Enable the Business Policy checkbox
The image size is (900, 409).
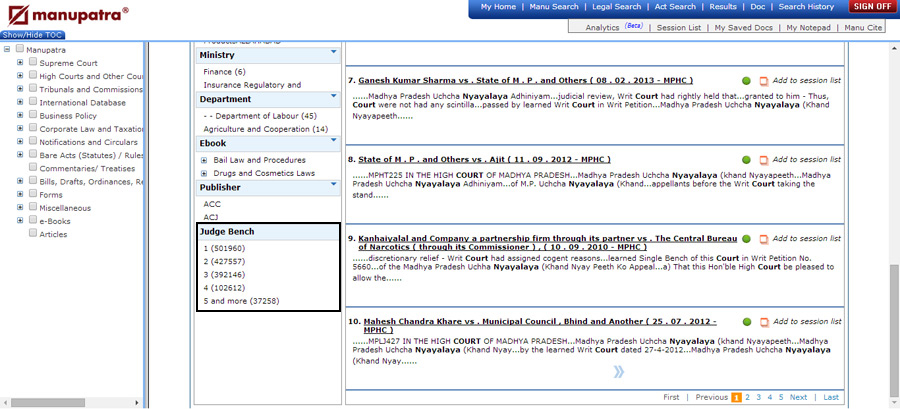[x=33, y=115]
